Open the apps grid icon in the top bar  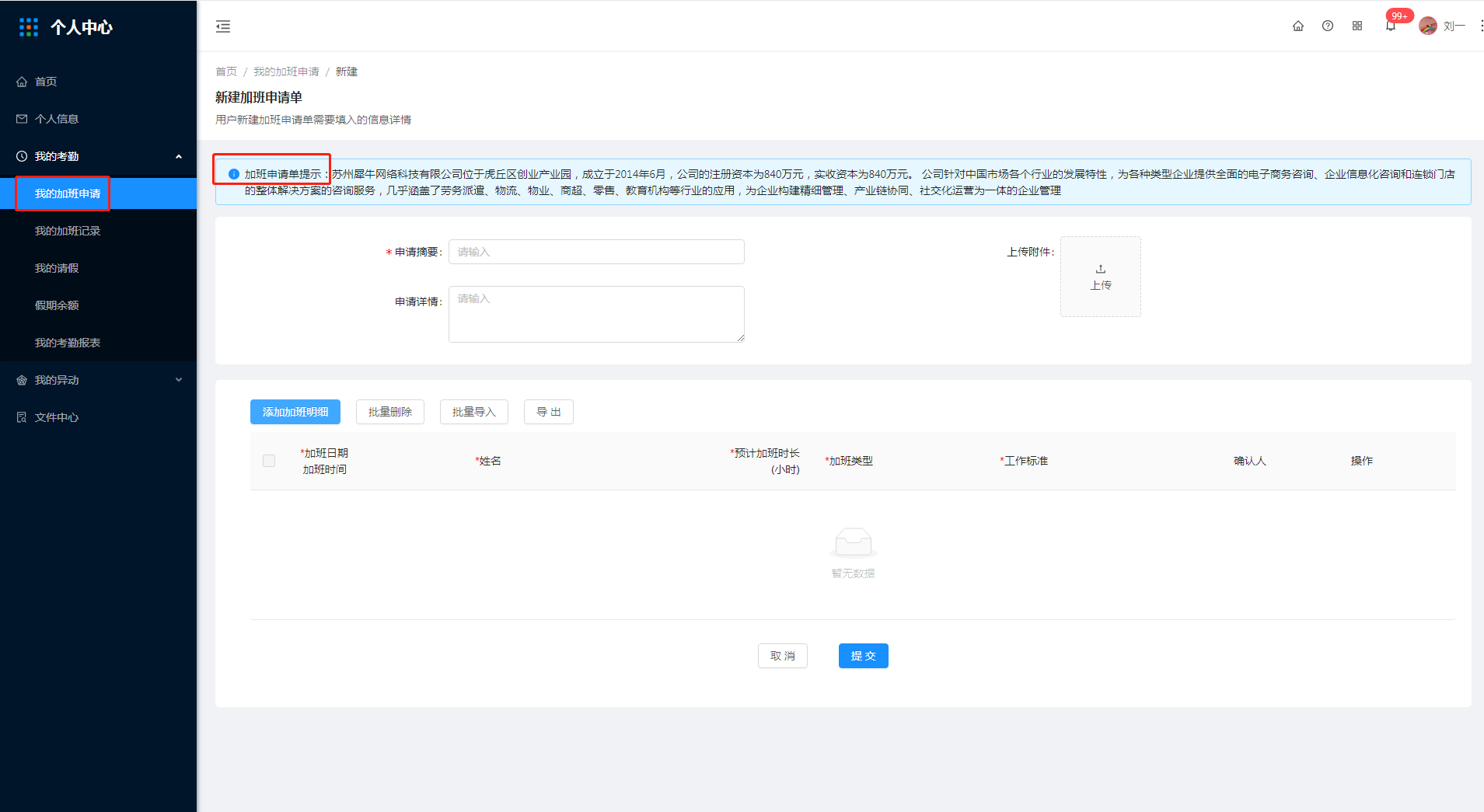click(1357, 26)
